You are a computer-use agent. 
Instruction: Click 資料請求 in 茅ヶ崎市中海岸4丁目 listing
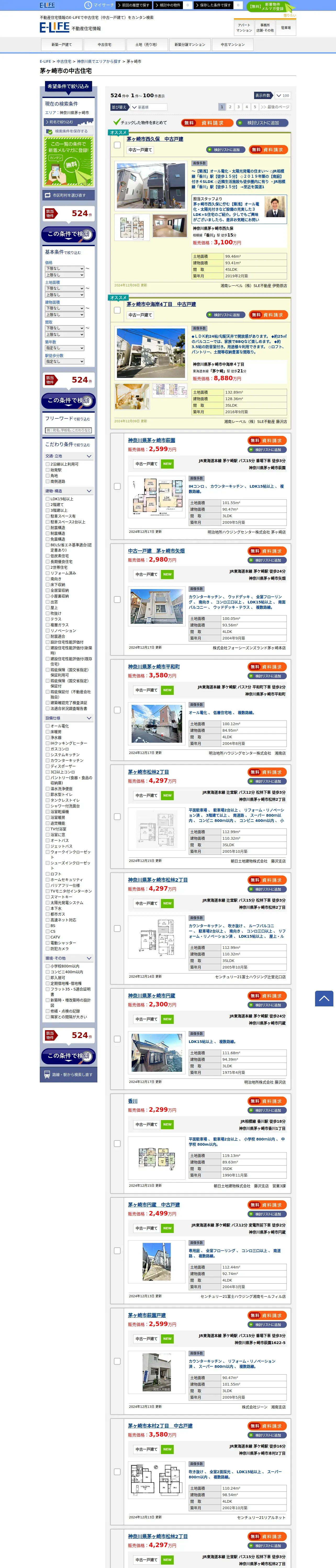(268, 315)
